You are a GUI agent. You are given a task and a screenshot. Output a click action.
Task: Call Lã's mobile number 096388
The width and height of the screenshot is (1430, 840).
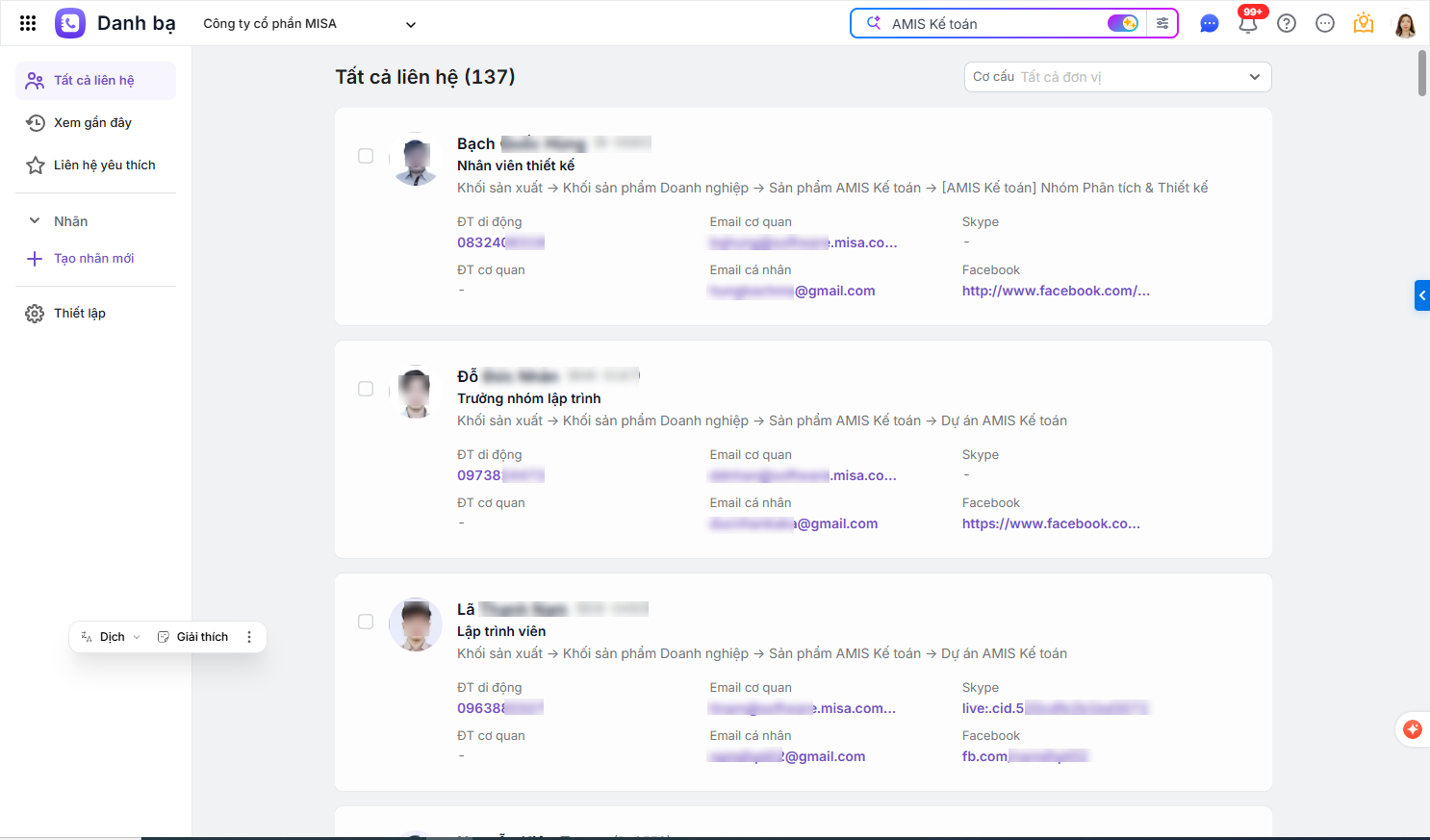click(500, 708)
